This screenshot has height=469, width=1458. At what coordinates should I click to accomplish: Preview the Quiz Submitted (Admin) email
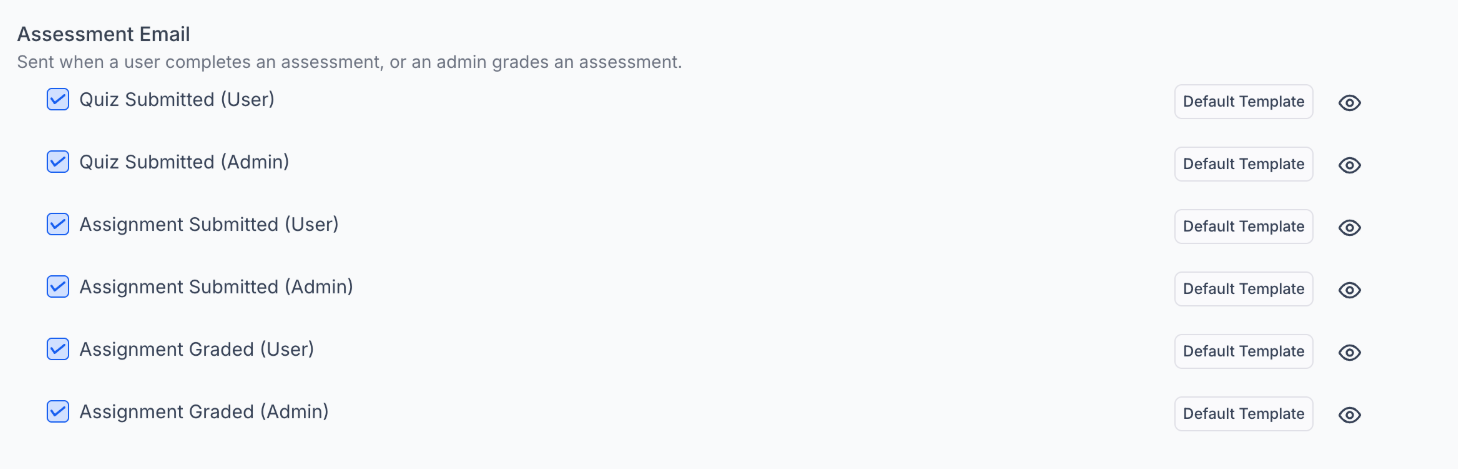pyautogui.click(x=1350, y=165)
